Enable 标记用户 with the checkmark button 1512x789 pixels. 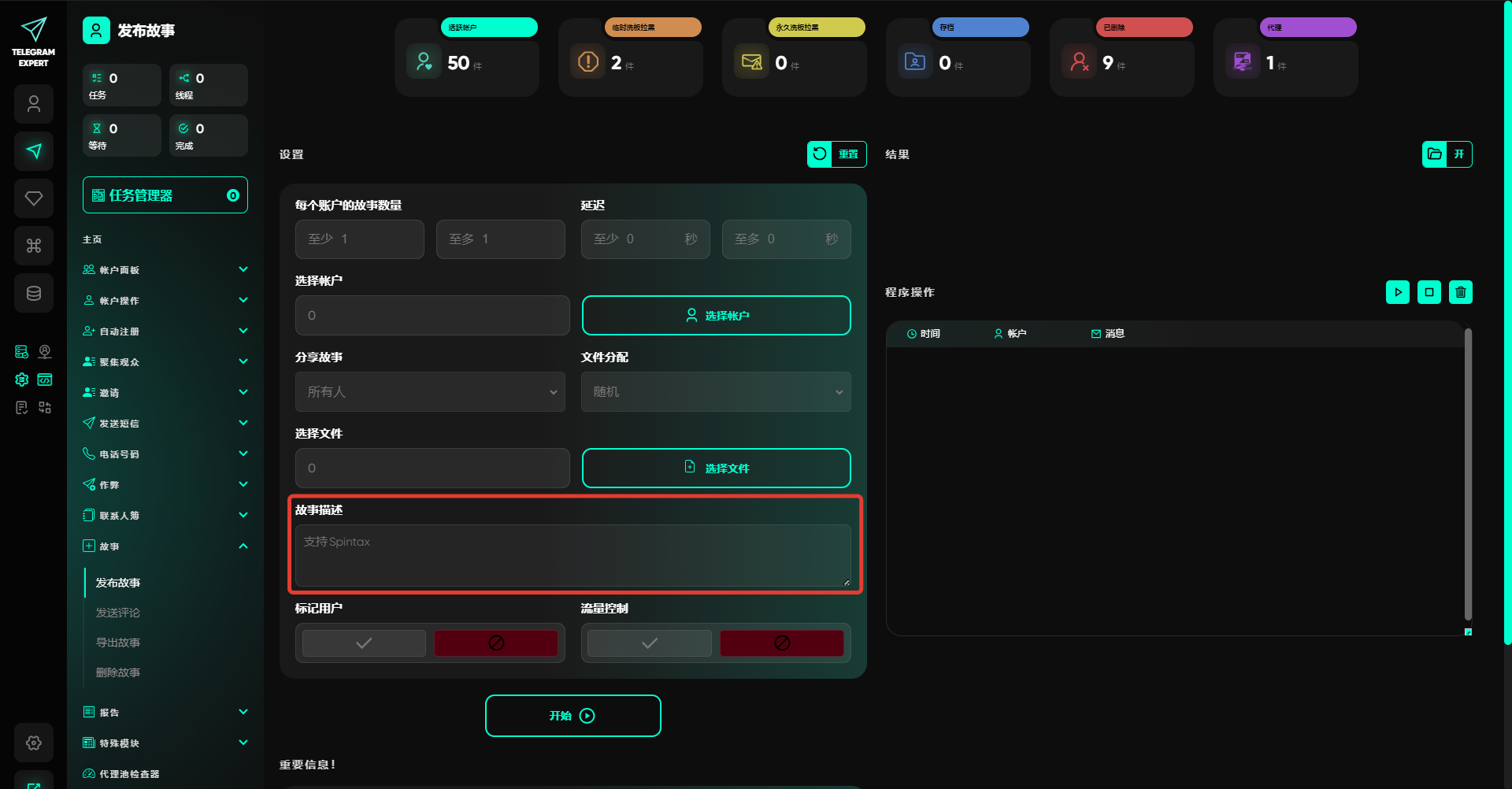point(364,643)
